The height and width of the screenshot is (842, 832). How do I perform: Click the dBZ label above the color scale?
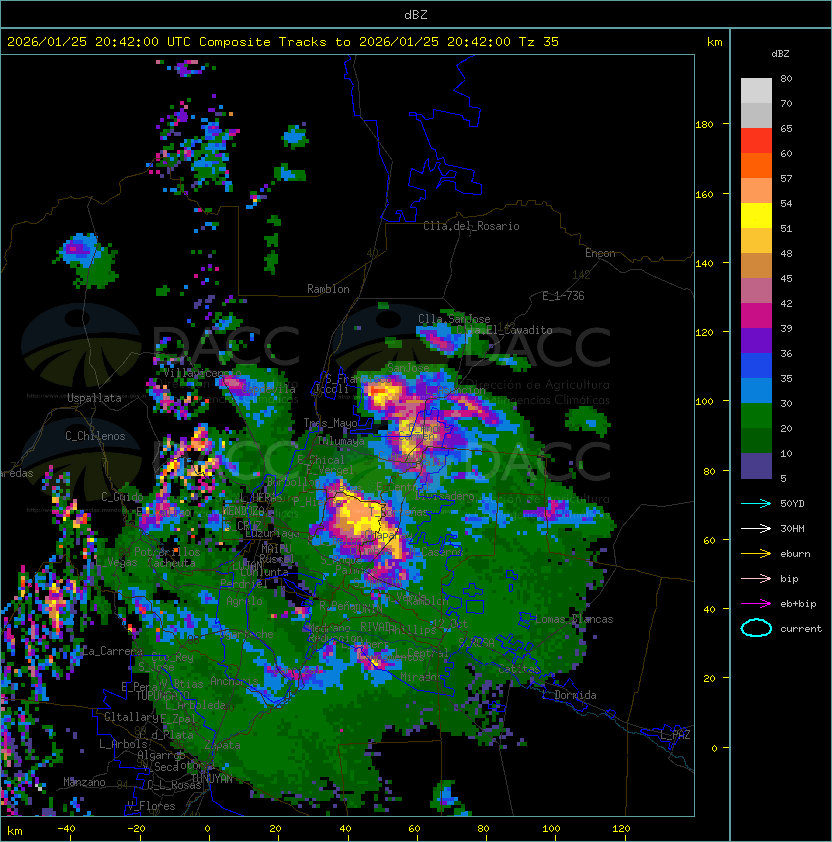[x=780, y=54]
